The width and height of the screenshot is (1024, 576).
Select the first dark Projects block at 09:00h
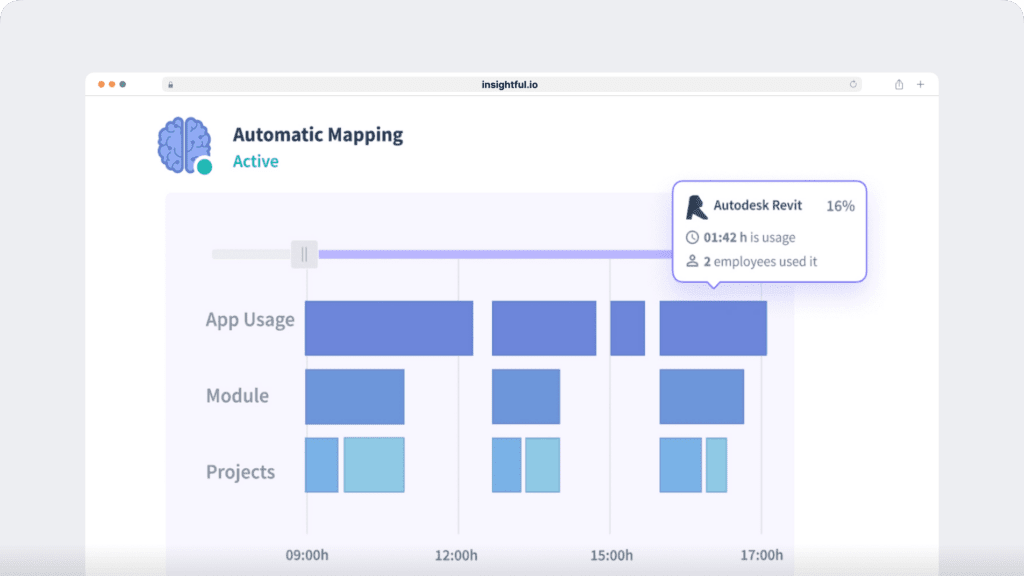click(321, 464)
